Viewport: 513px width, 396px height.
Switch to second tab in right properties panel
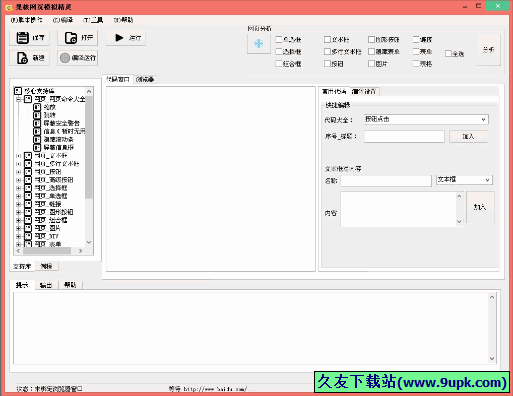(364, 91)
